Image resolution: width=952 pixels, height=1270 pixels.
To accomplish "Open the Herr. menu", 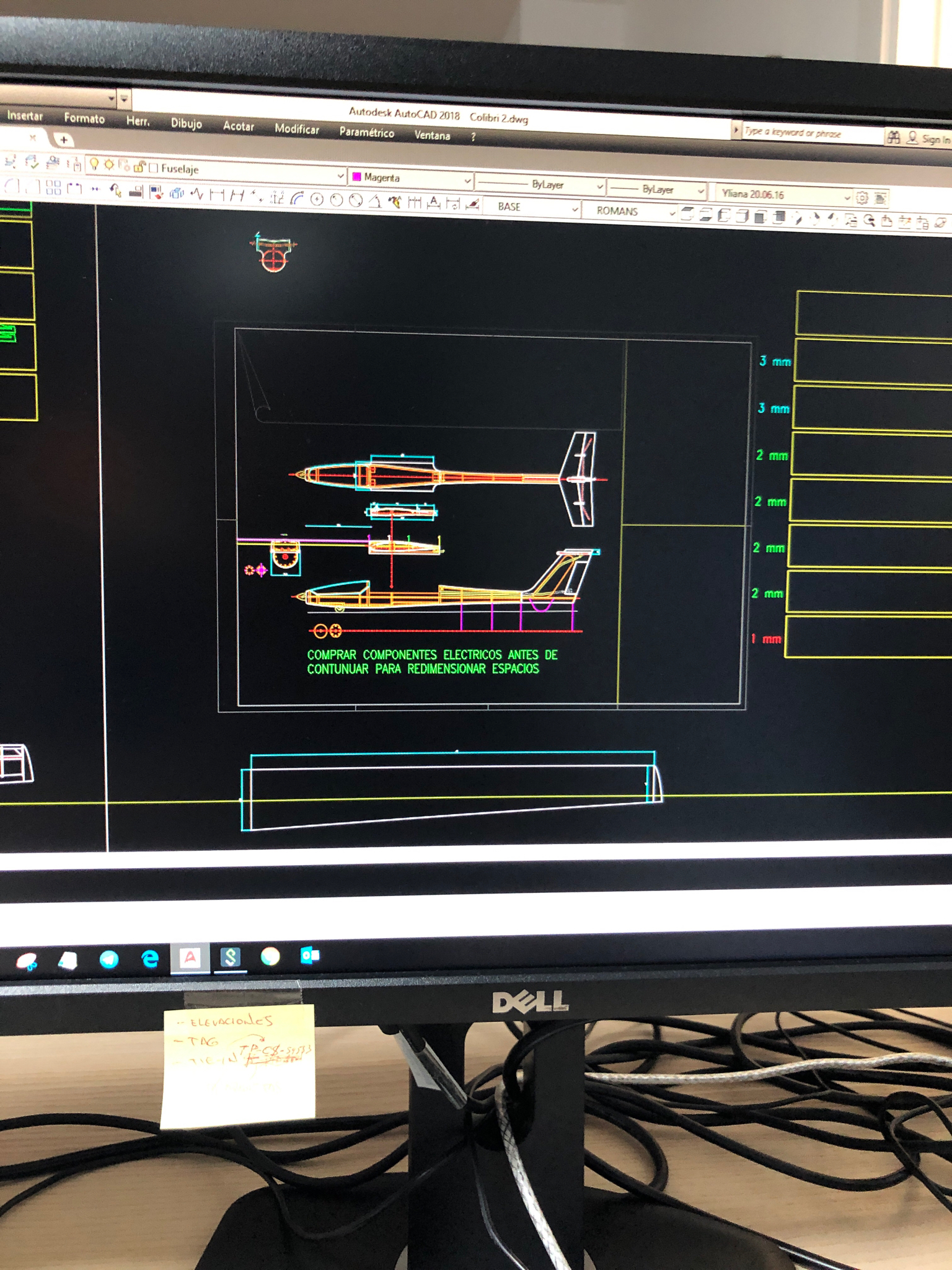I will (x=138, y=121).
